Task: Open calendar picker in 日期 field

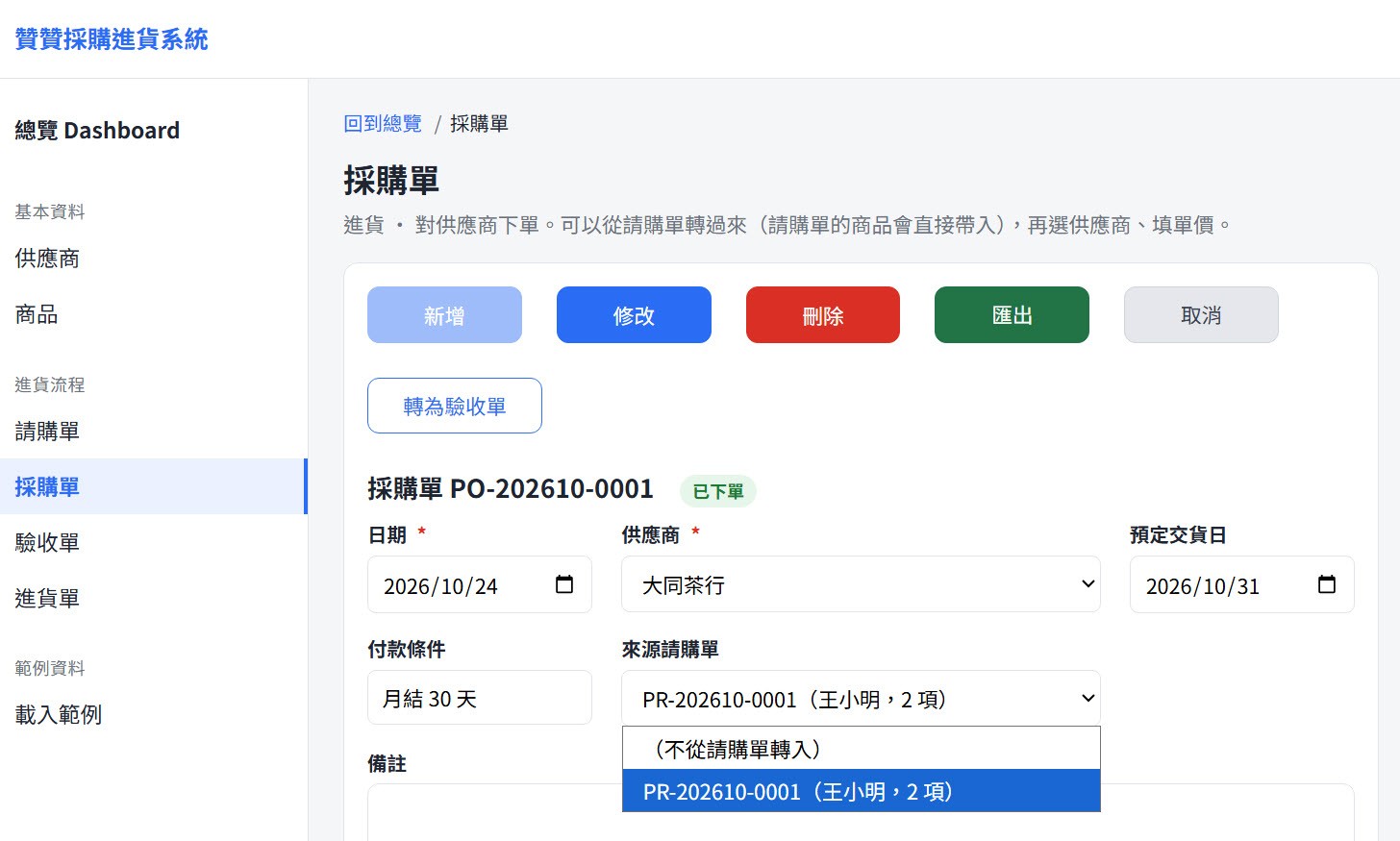Action: [564, 584]
